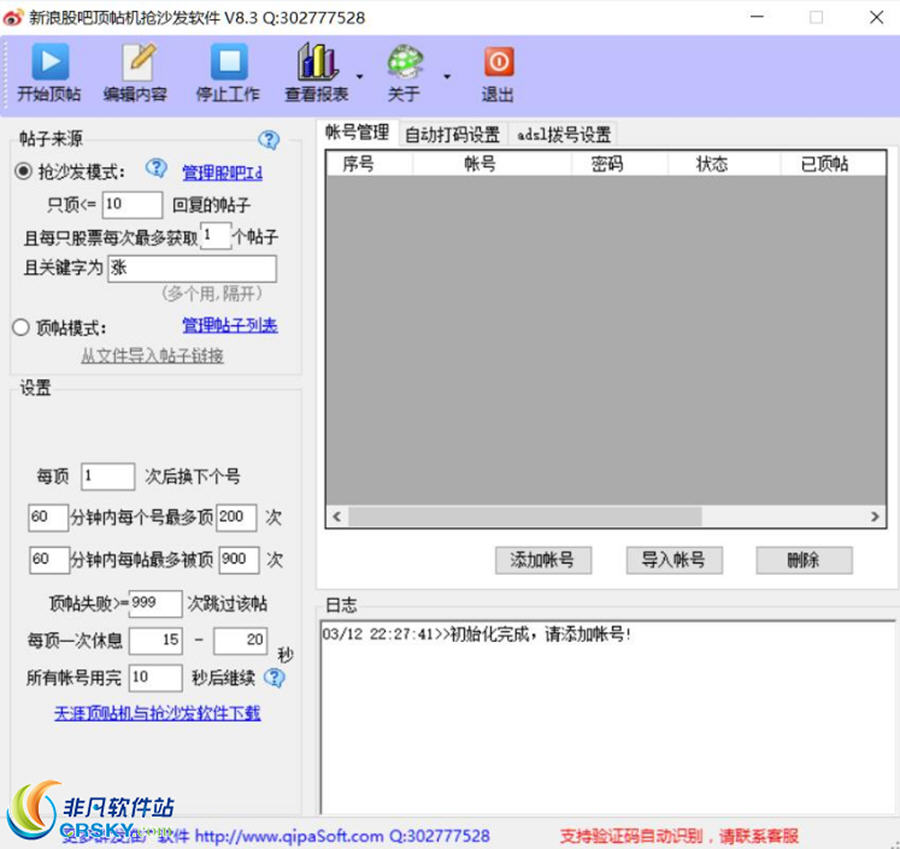This screenshot has height=849, width=900.
Task: Open 天涯顶帖机与抢沙发软件下载 link
Action: [157, 713]
